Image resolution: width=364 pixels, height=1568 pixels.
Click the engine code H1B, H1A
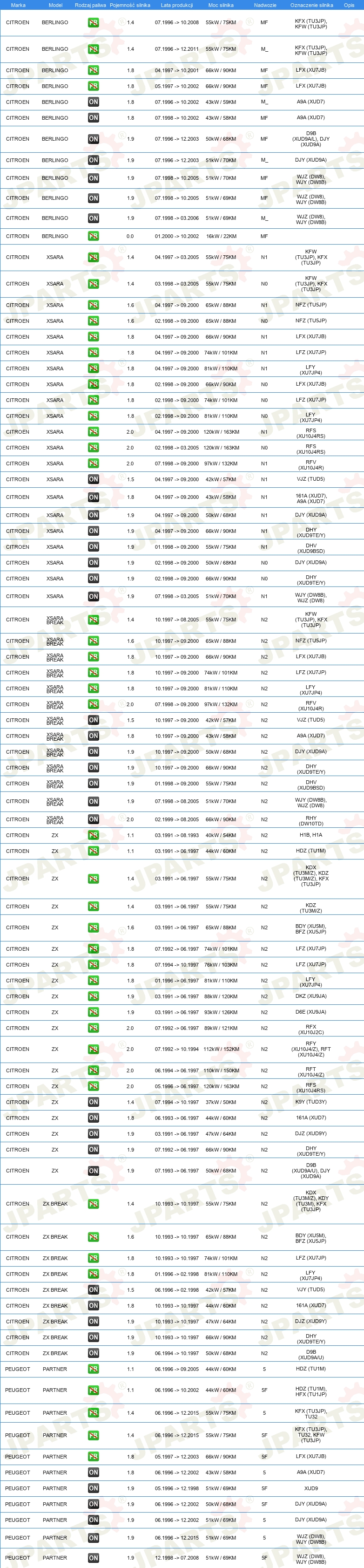pos(311,834)
